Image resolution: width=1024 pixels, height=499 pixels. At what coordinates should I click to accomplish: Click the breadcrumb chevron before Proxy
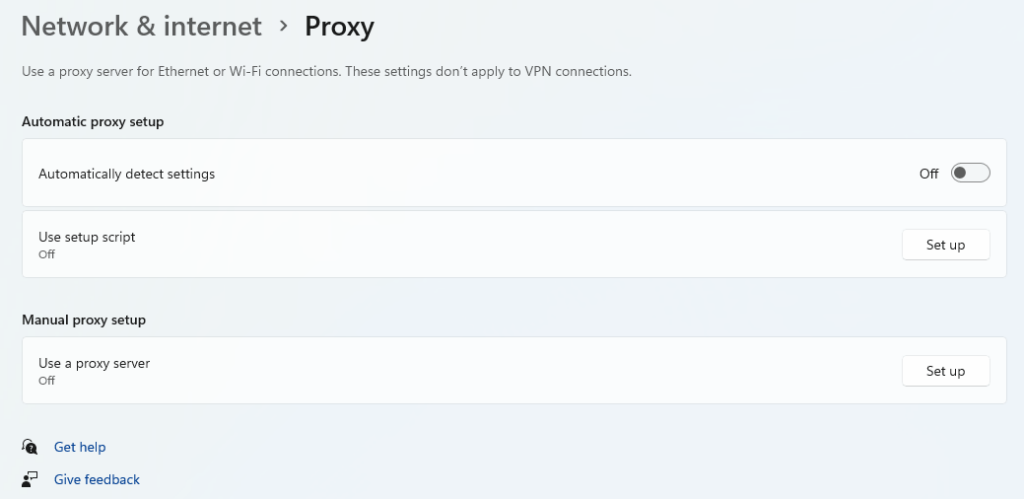pyautogui.click(x=283, y=26)
